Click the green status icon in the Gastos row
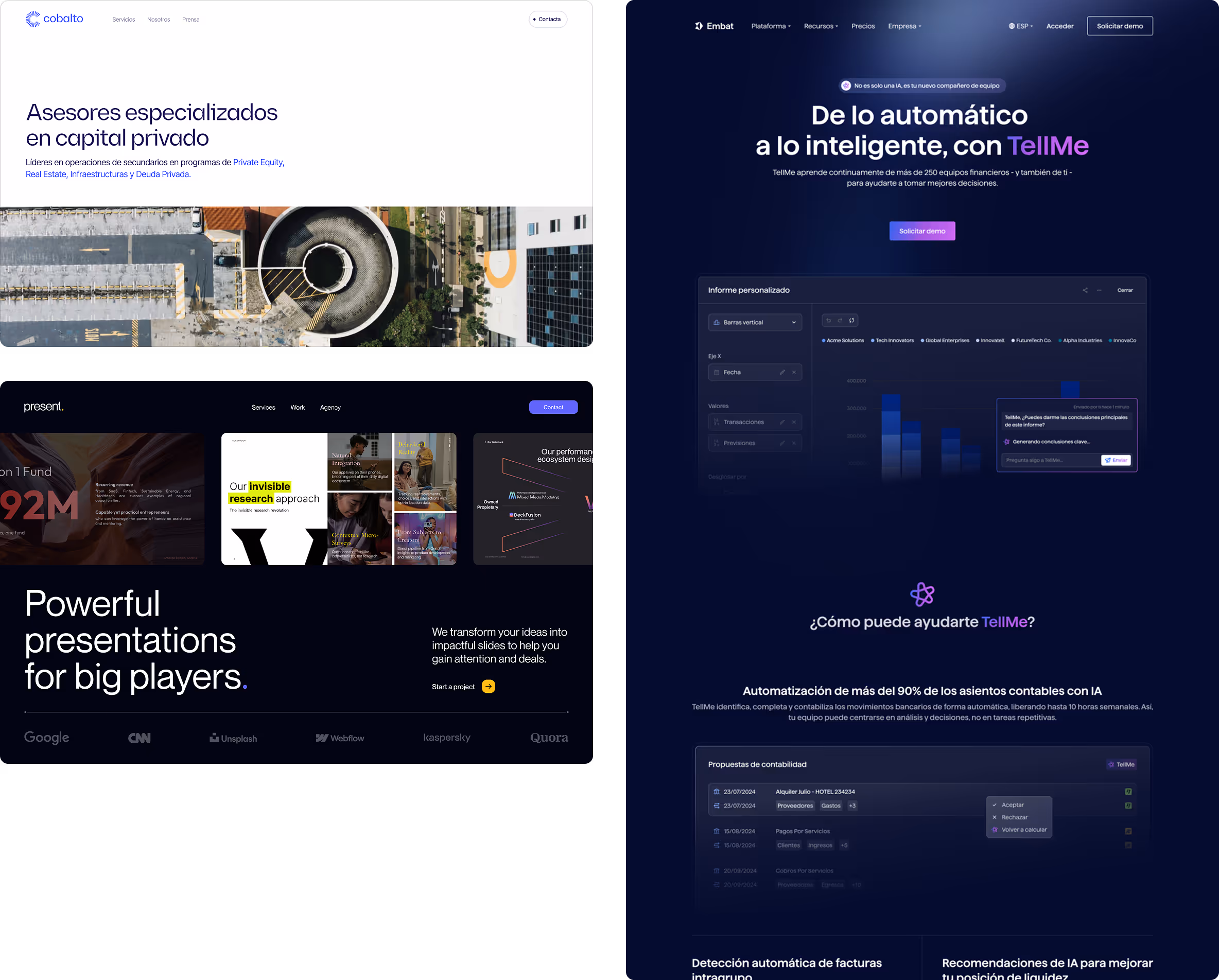This screenshot has width=1219, height=980. pos(1128,806)
